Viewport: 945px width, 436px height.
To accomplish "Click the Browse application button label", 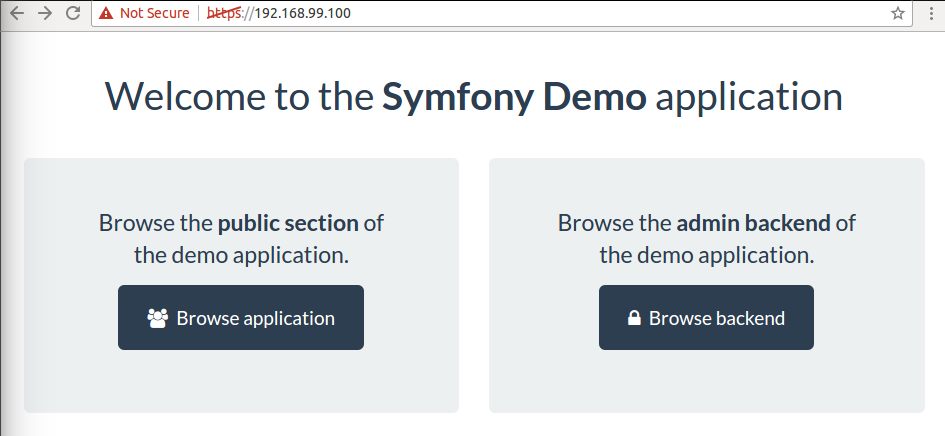I will pyautogui.click(x=255, y=318).
